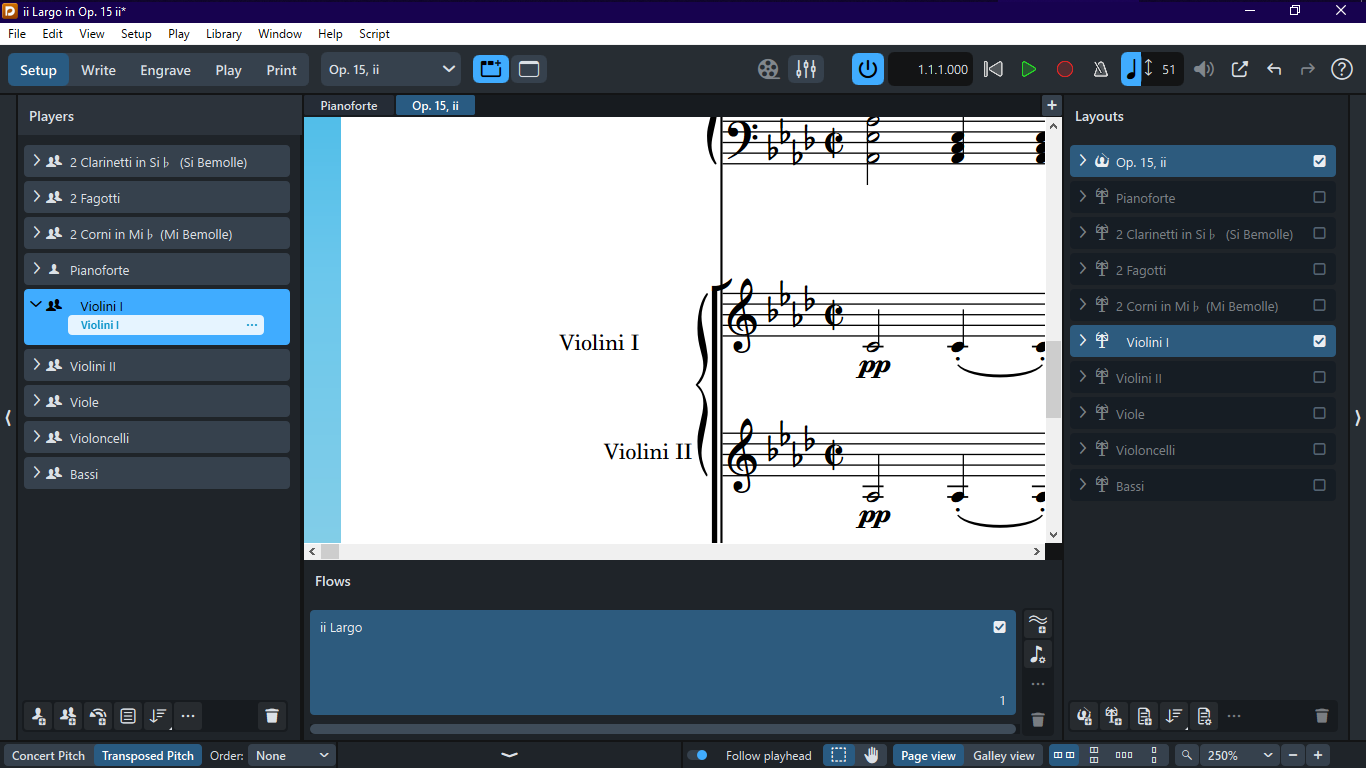Add a custom score layout icon
Viewport: 1366px width, 768px height.
pyautogui.click(x=1144, y=715)
